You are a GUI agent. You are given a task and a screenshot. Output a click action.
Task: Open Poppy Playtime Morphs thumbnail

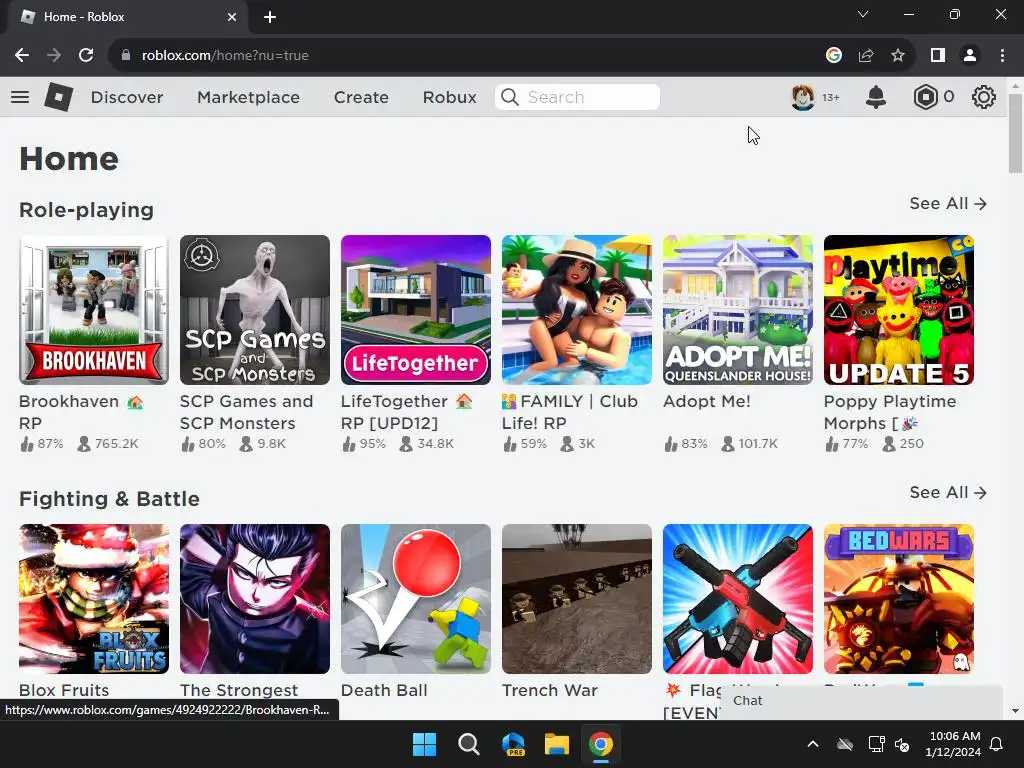point(899,310)
